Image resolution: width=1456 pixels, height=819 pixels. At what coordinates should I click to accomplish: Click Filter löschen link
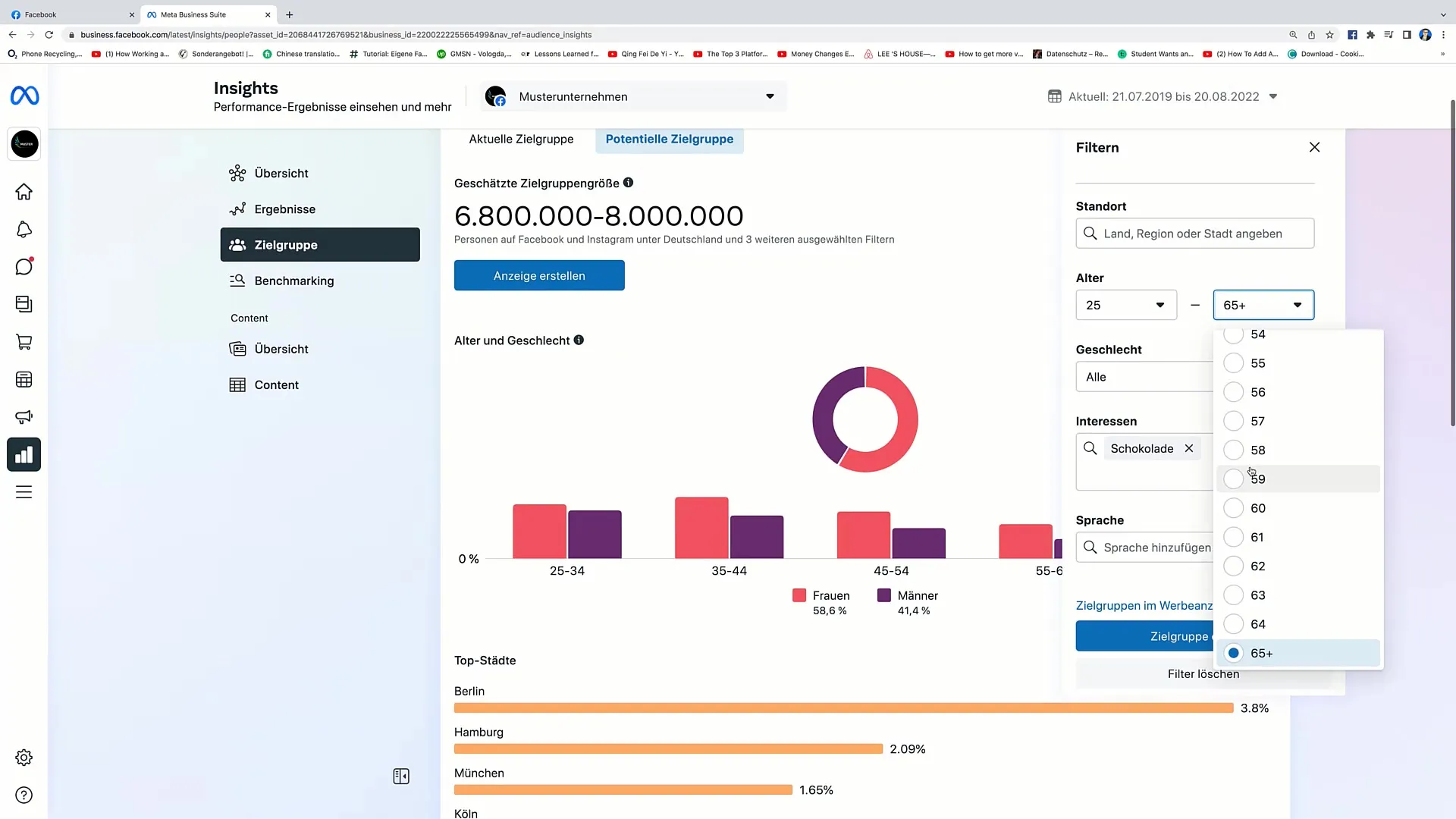pos(1203,673)
